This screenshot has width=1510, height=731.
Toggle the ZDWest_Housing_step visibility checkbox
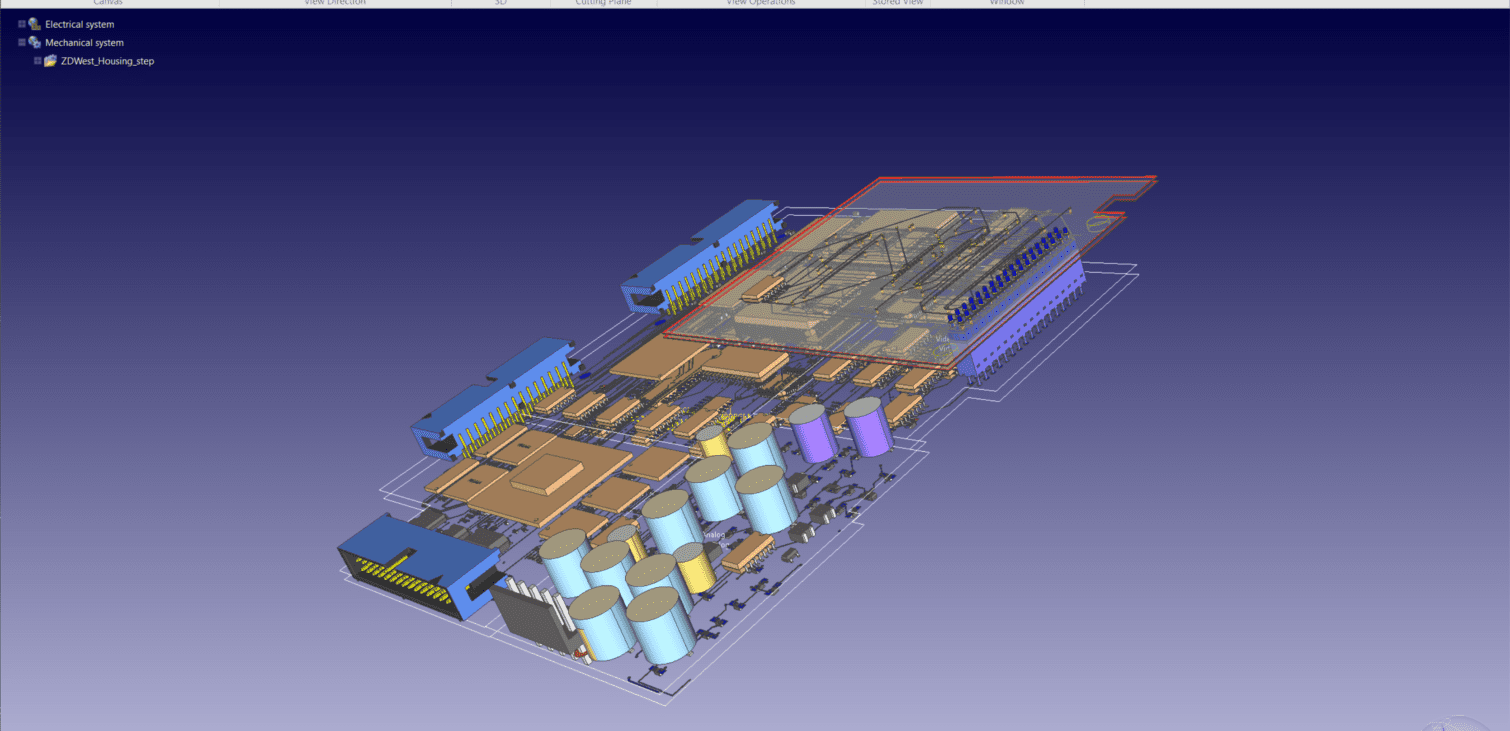(37, 61)
